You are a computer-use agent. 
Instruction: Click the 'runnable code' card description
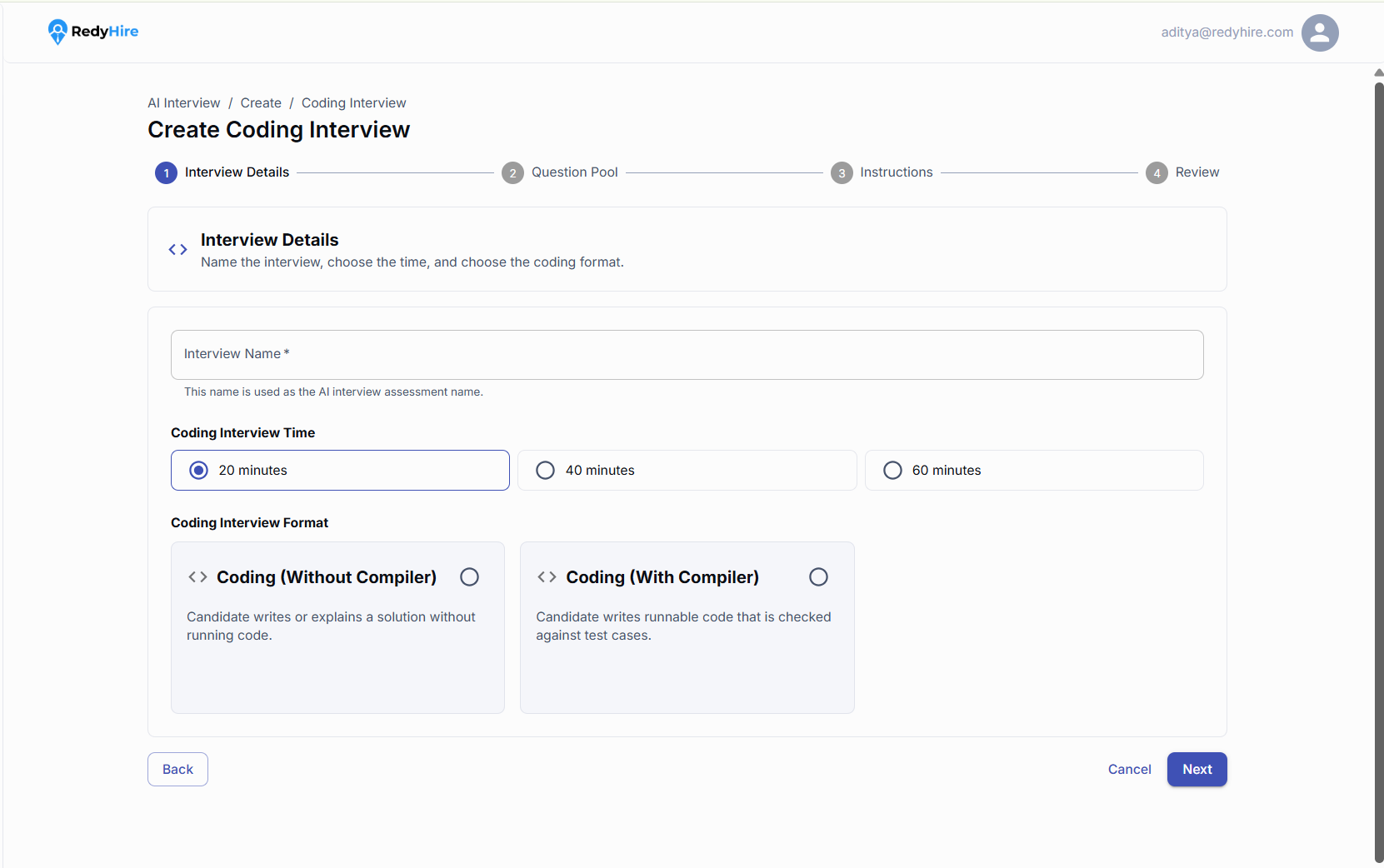point(683,626)
